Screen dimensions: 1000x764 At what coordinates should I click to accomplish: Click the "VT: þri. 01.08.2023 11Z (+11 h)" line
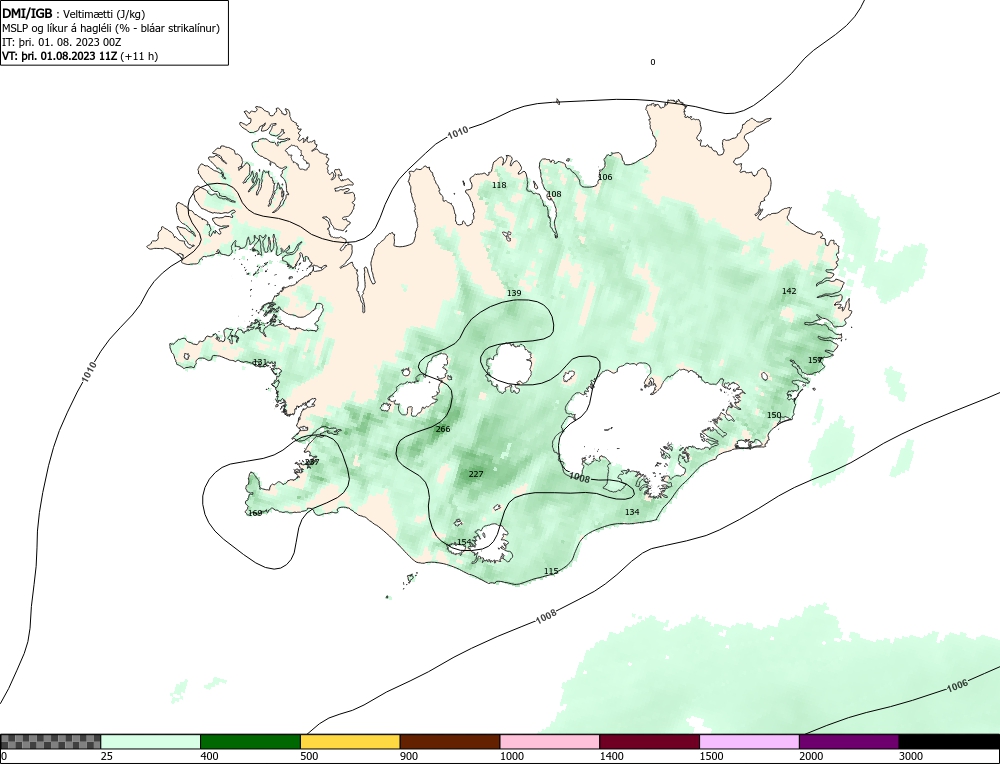click(80, 55)
